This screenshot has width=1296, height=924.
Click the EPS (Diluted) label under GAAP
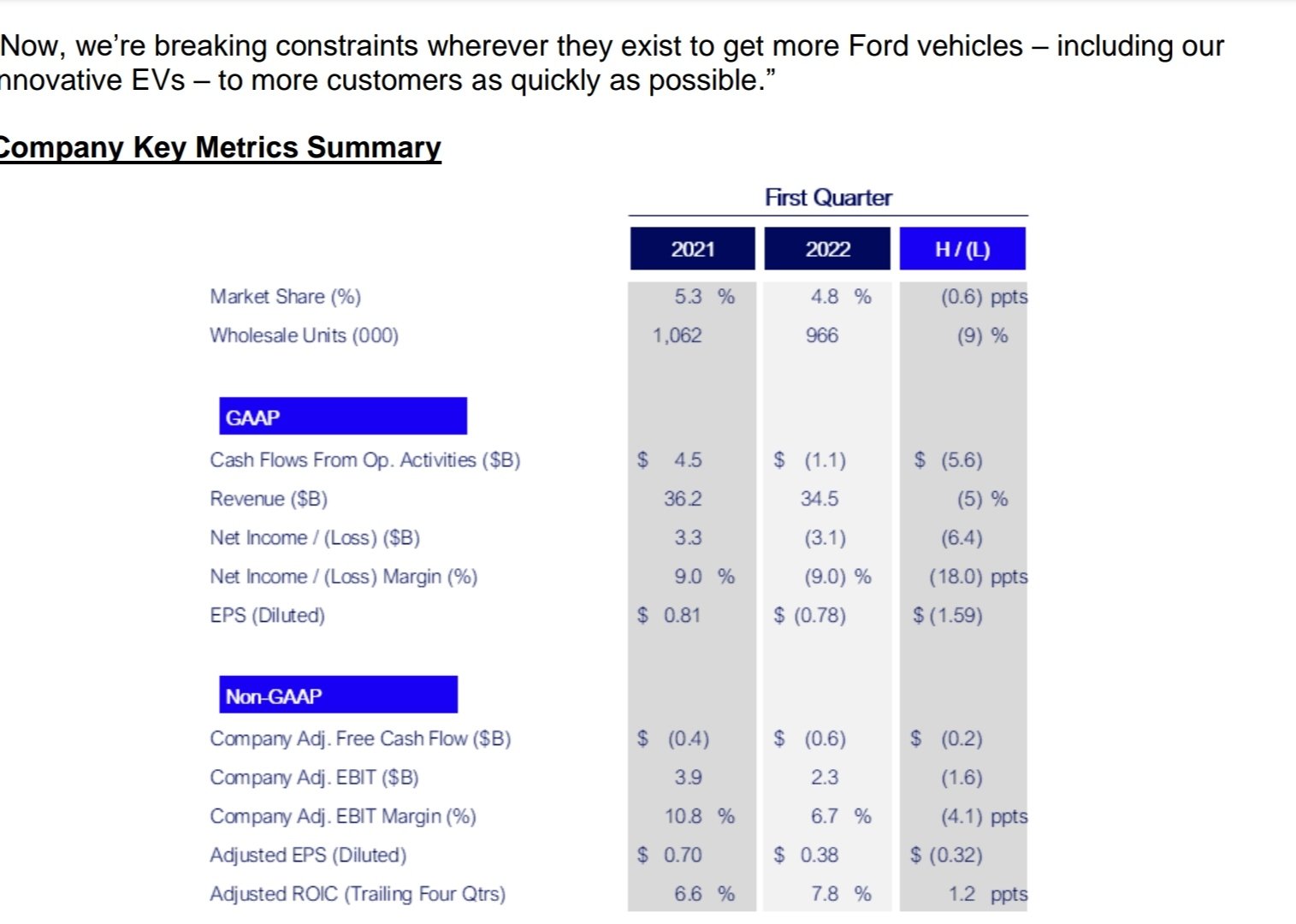point(267,615)
